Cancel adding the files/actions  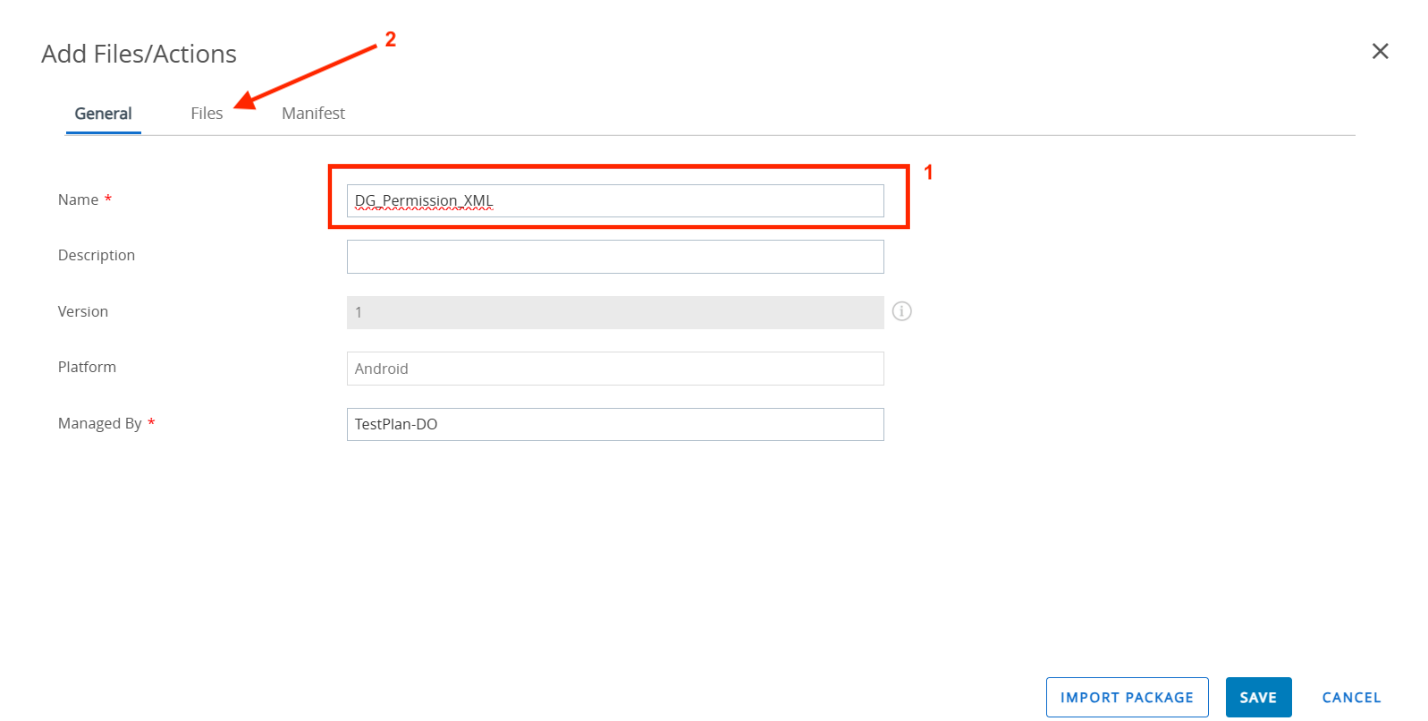coord(1351,698)
